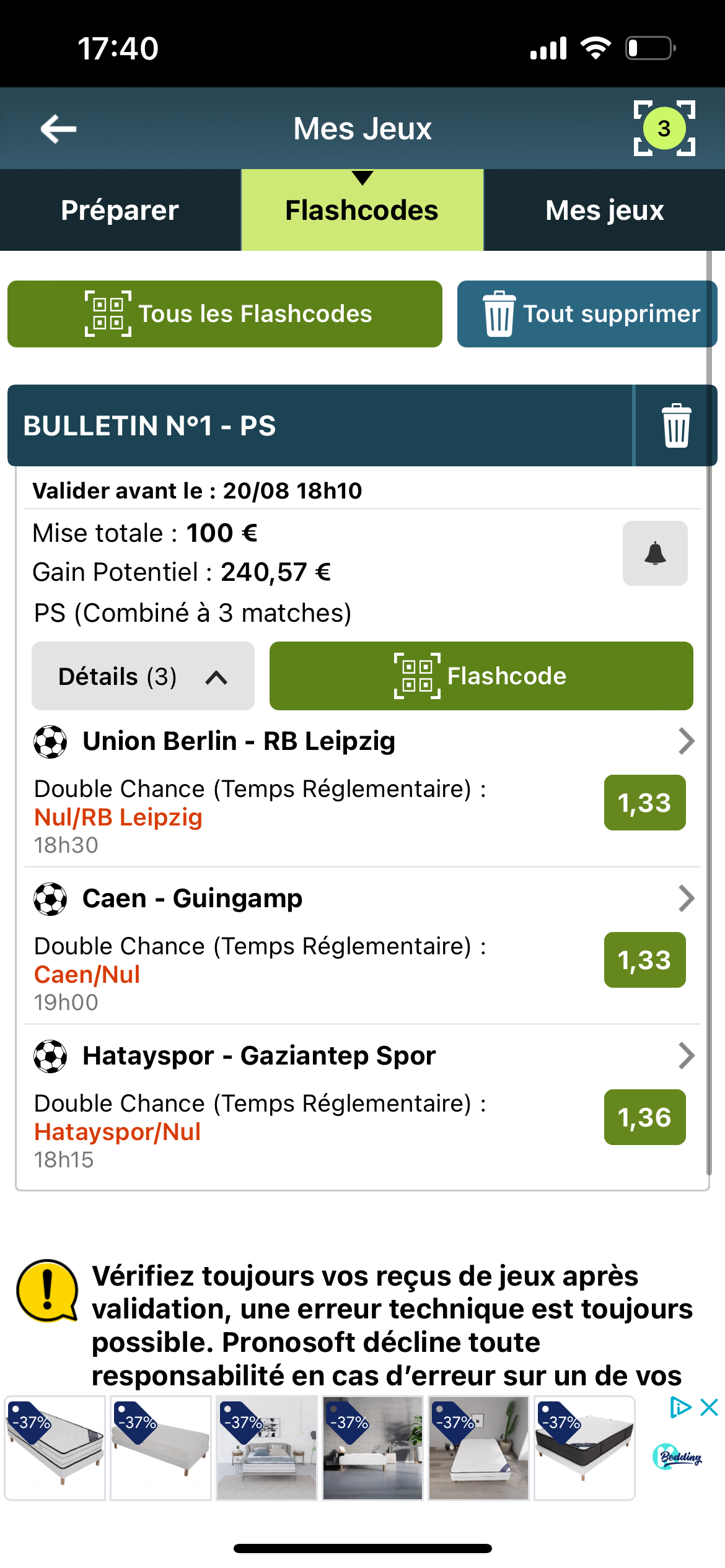Open the first mattress ad thumbnail
Screen dimensions: 725x1568
(55, 1448)
